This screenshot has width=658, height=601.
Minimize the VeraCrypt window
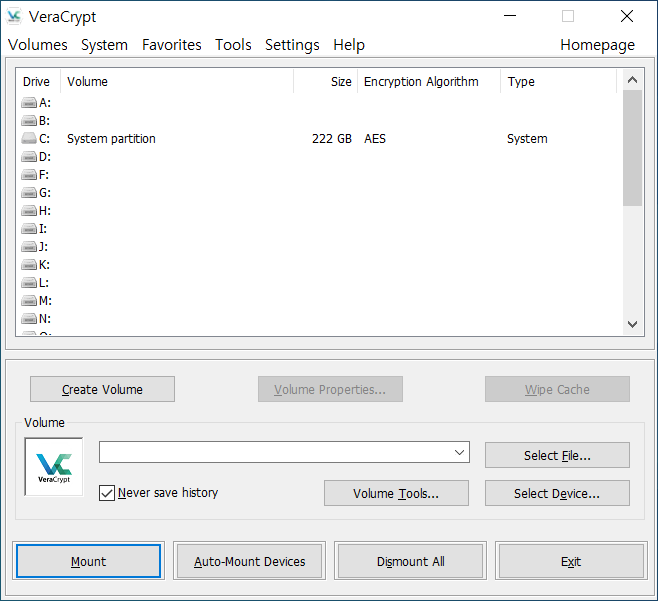[510, 16]
